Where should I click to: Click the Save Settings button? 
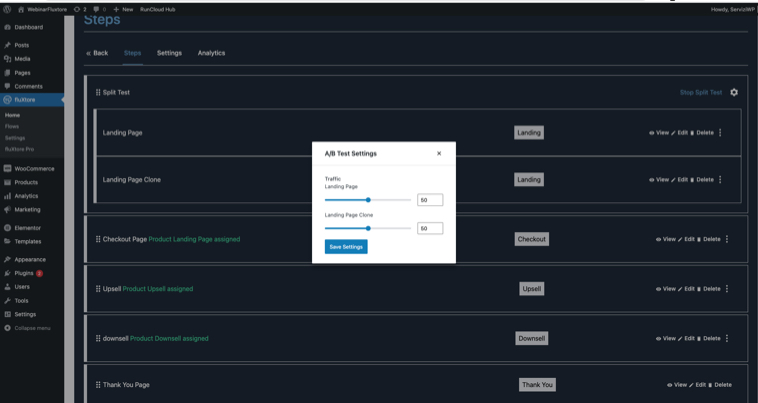(346, 247)
